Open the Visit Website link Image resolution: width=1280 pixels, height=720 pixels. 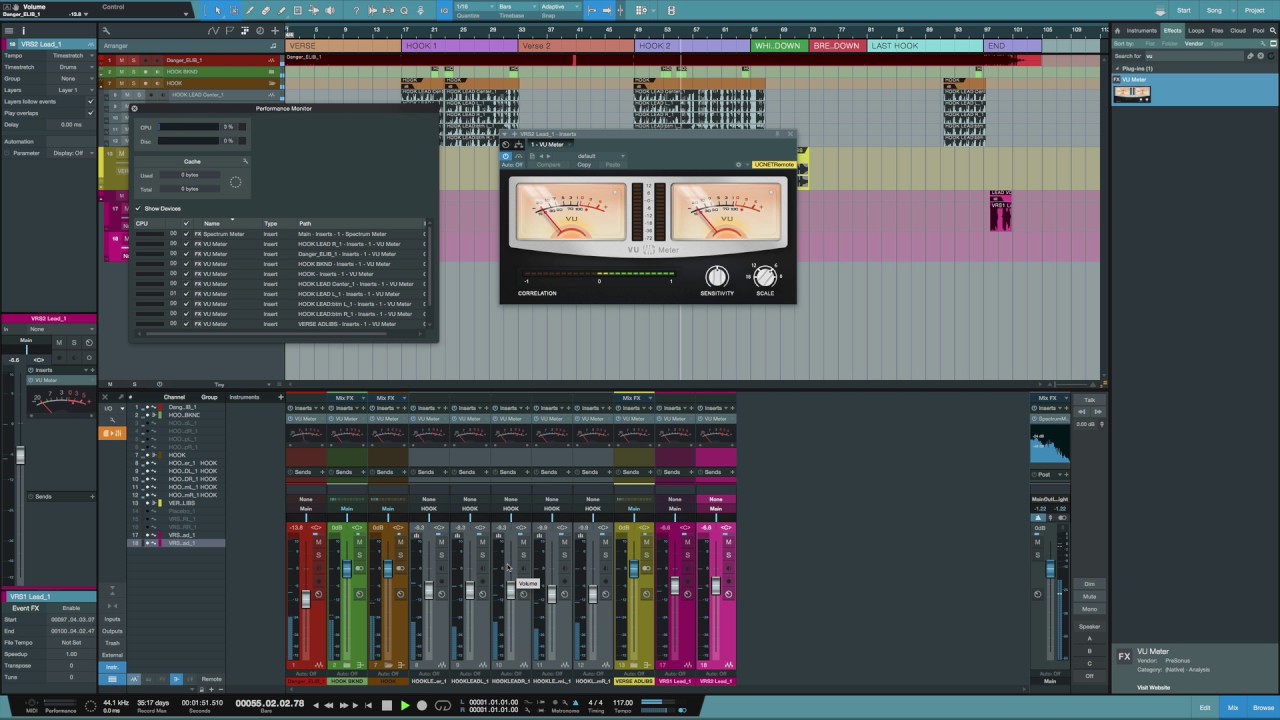pyautogui.click(x=1153, y=687)
